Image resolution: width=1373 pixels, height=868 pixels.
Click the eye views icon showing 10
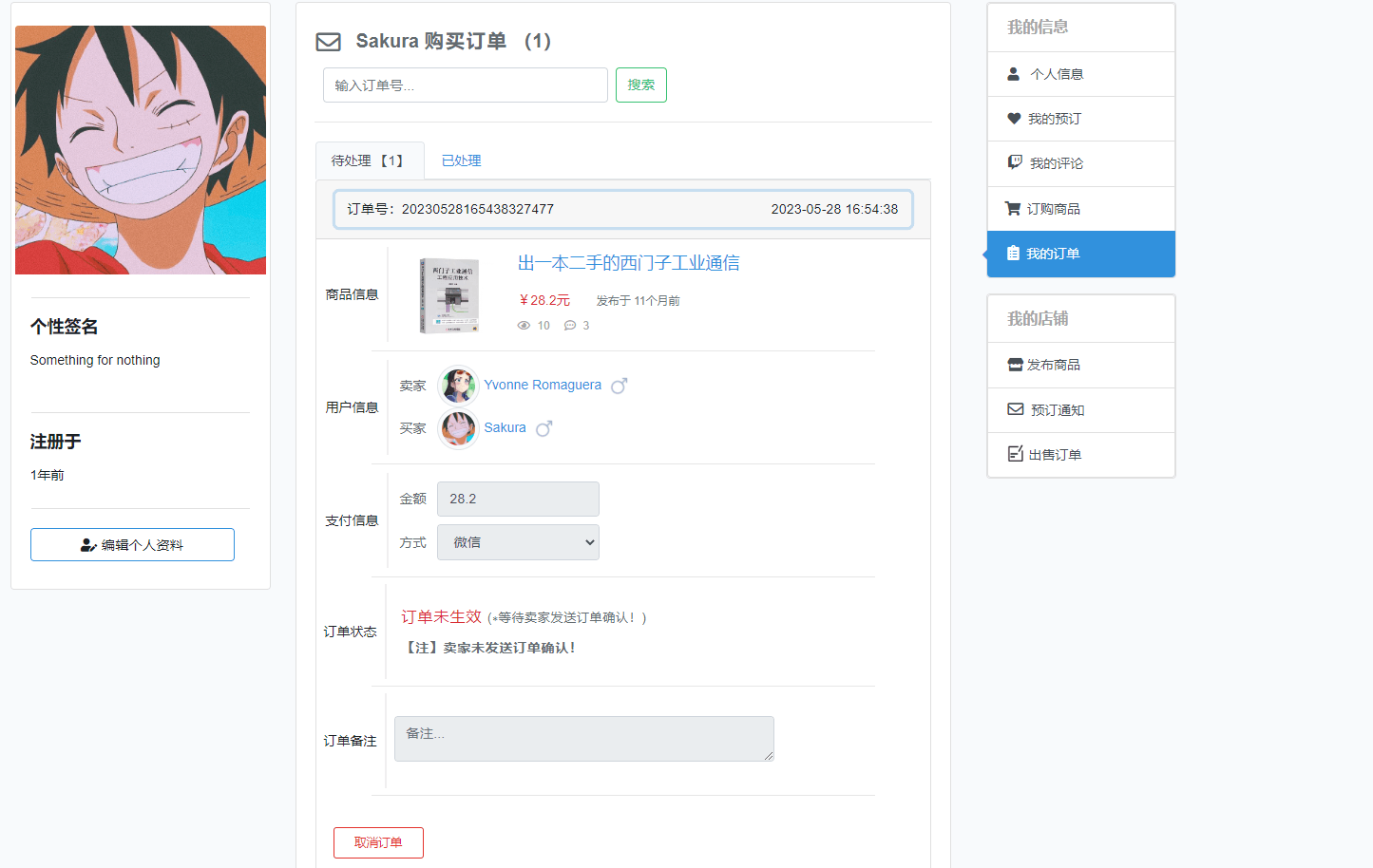click(524, 326)
